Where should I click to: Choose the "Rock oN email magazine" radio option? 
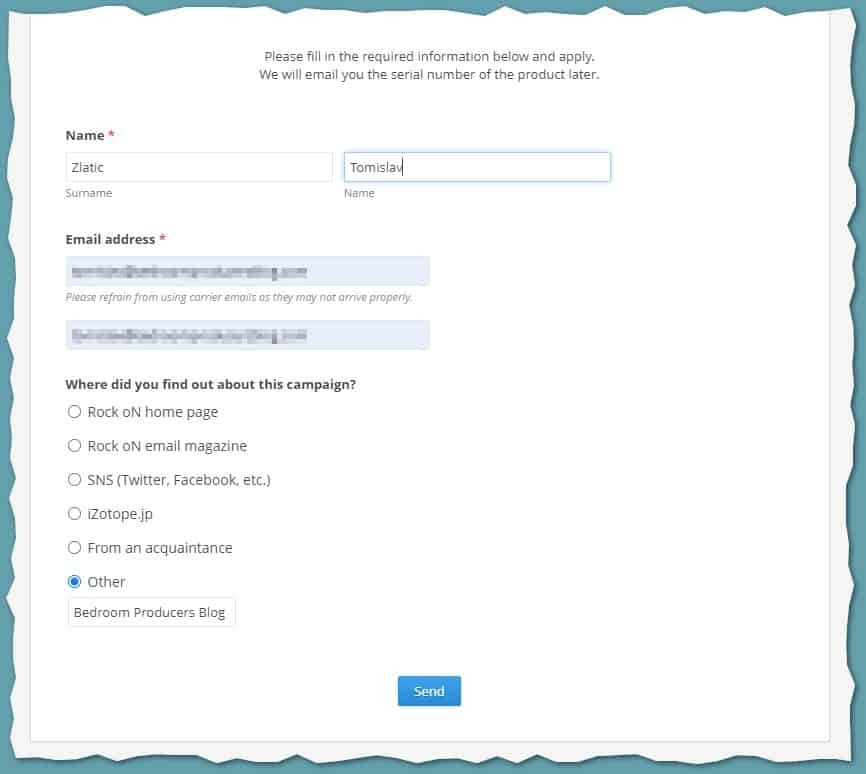click(x=74, y=446)
